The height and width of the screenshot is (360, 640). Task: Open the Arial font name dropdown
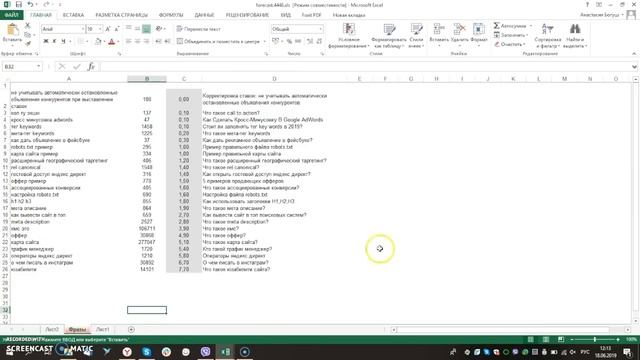(82, 29)
